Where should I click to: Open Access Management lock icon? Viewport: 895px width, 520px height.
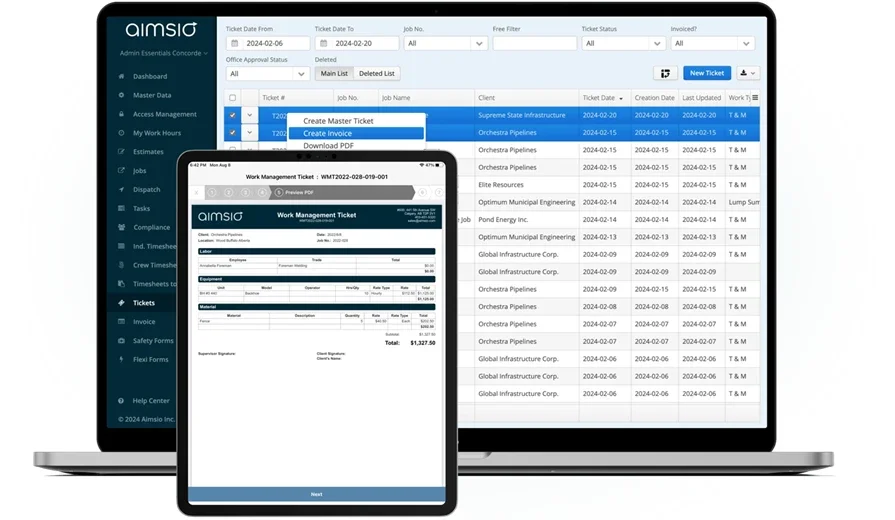point(122,114)
